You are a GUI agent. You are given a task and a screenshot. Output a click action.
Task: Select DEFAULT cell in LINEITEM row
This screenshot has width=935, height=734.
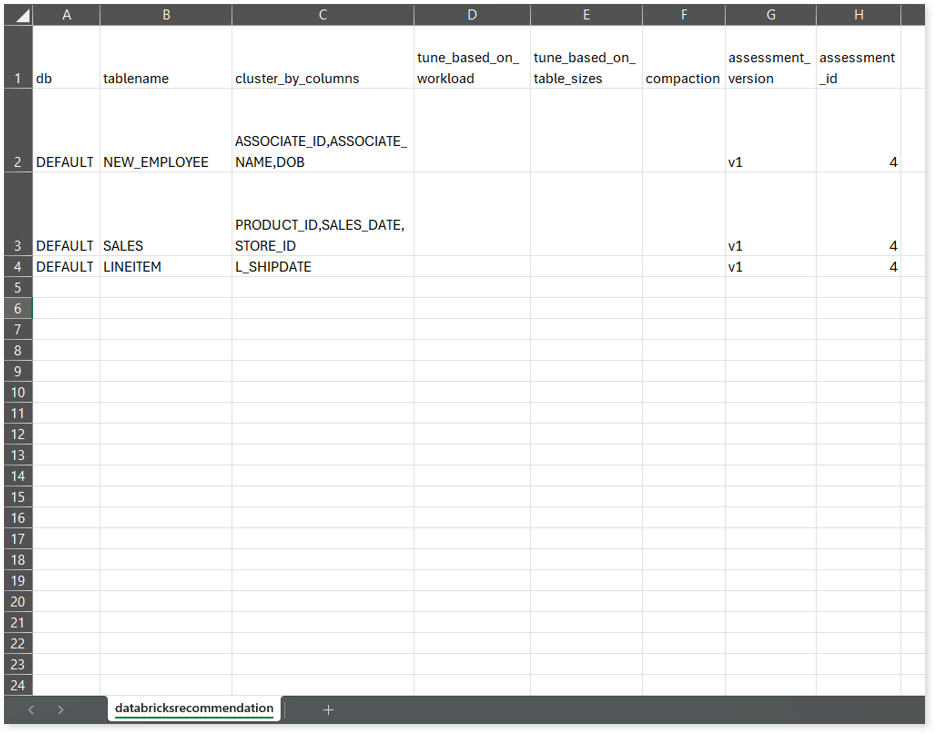66,267
